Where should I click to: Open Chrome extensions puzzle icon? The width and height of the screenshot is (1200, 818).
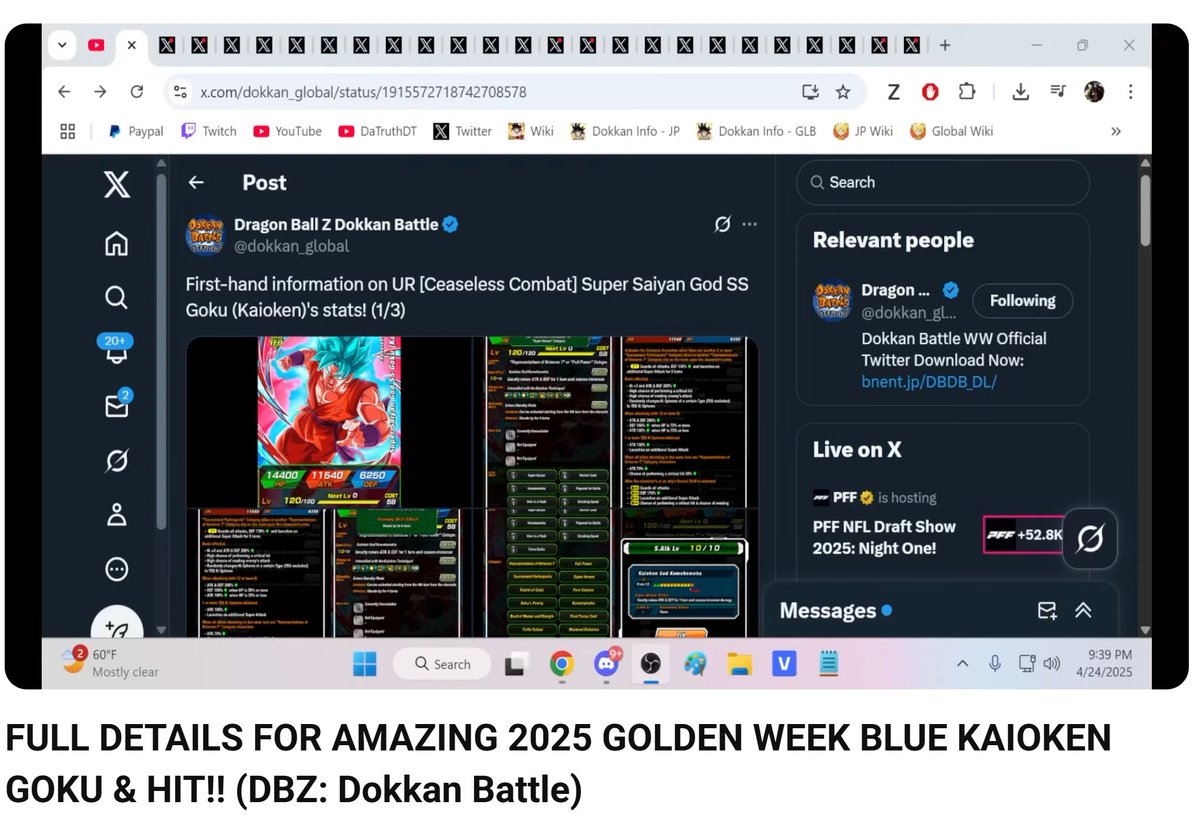[966, 92]
